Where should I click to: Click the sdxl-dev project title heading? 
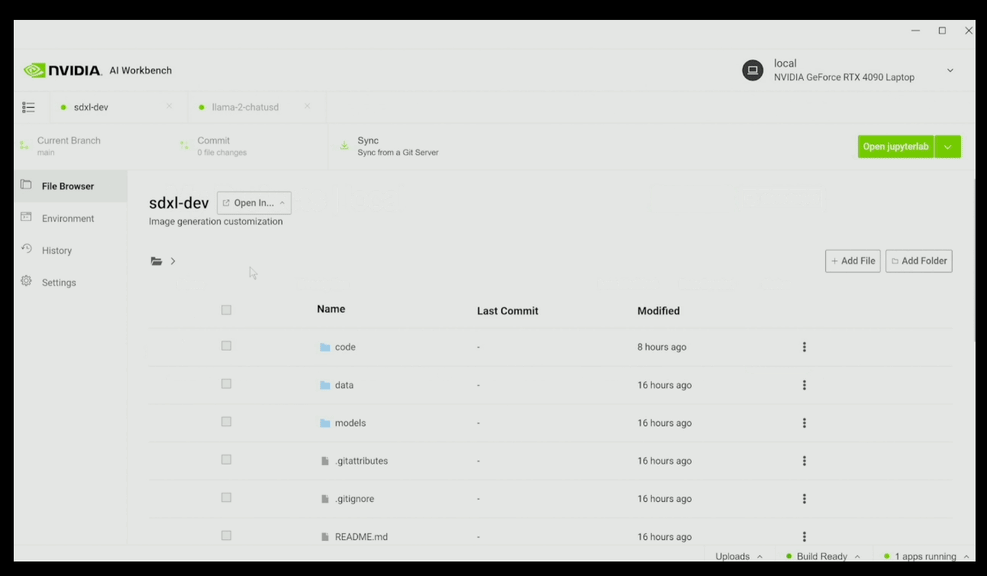(179, 203)
